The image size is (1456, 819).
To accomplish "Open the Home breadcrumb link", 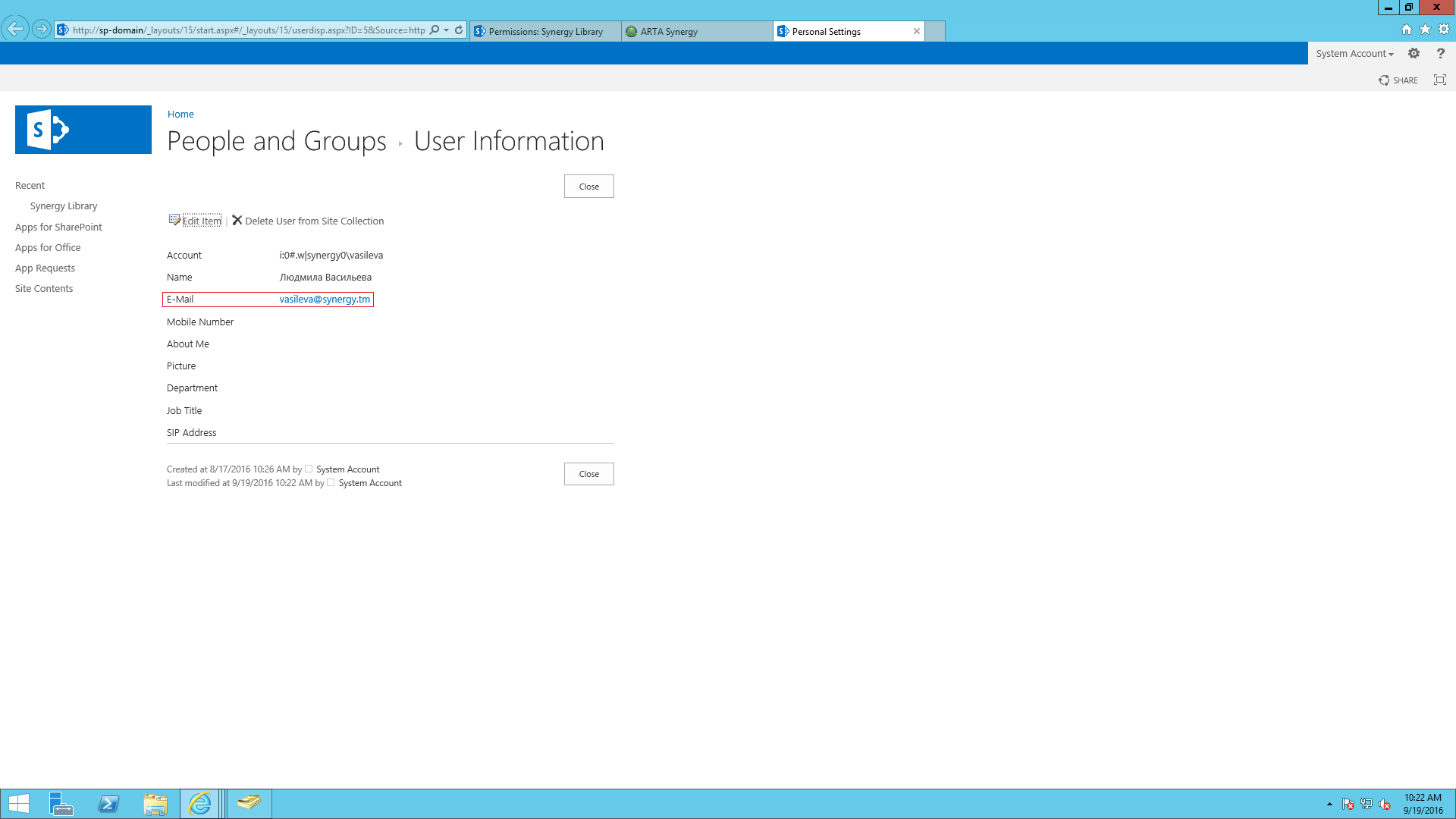I will [x=180, y=114].
